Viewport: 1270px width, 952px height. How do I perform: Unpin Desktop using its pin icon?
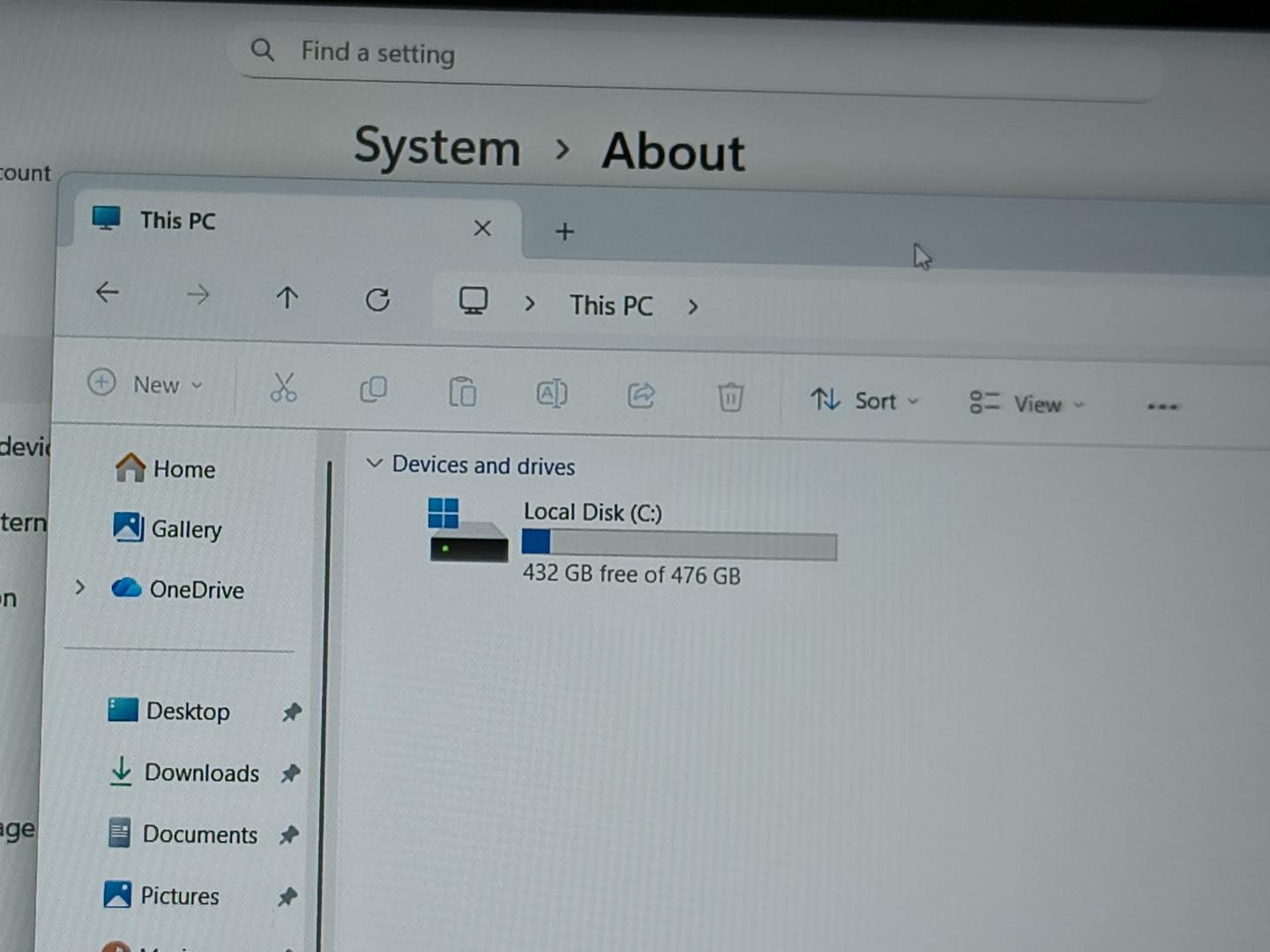[x=291, y=712]
